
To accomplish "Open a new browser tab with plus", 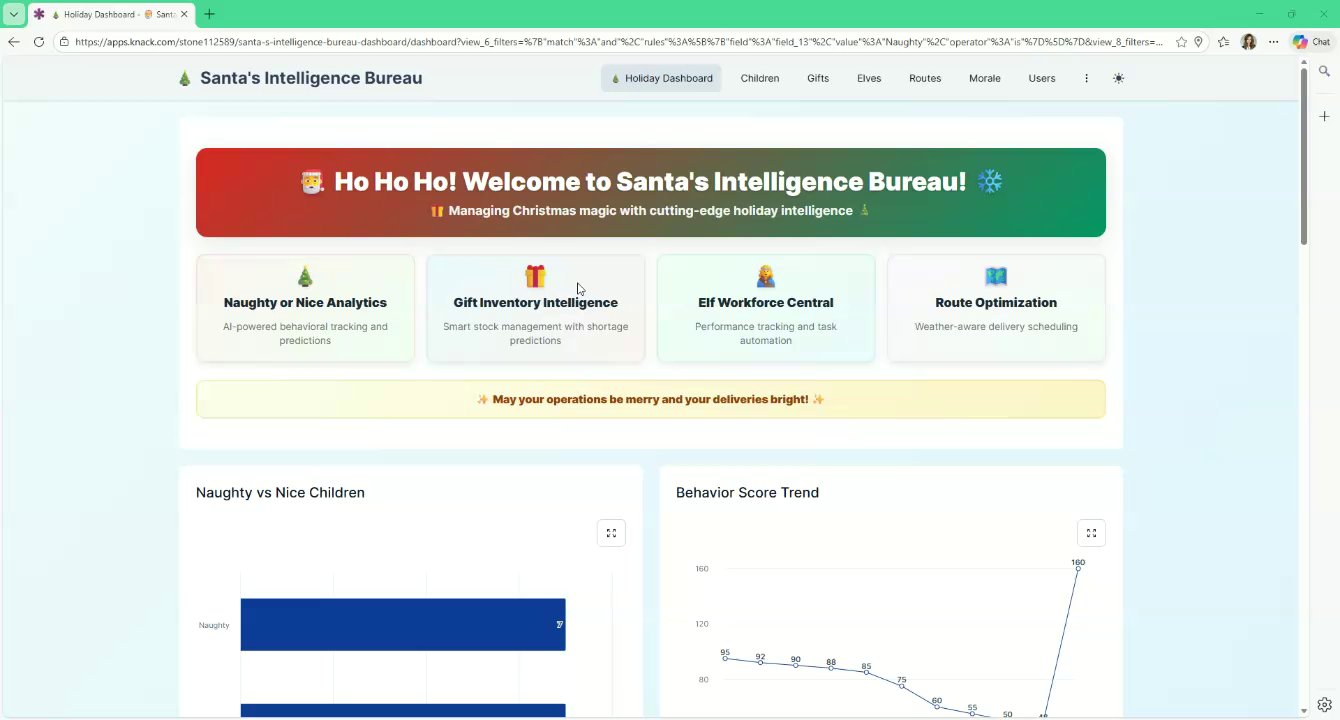I will pyautogui.click(x=209, y=14).
